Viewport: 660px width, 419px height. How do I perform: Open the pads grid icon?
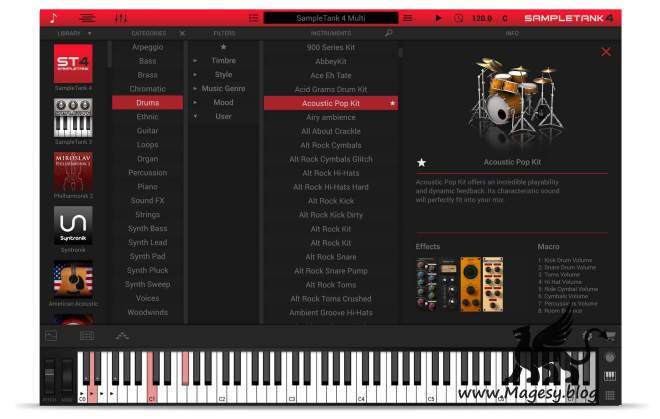[x=87, y=336]
